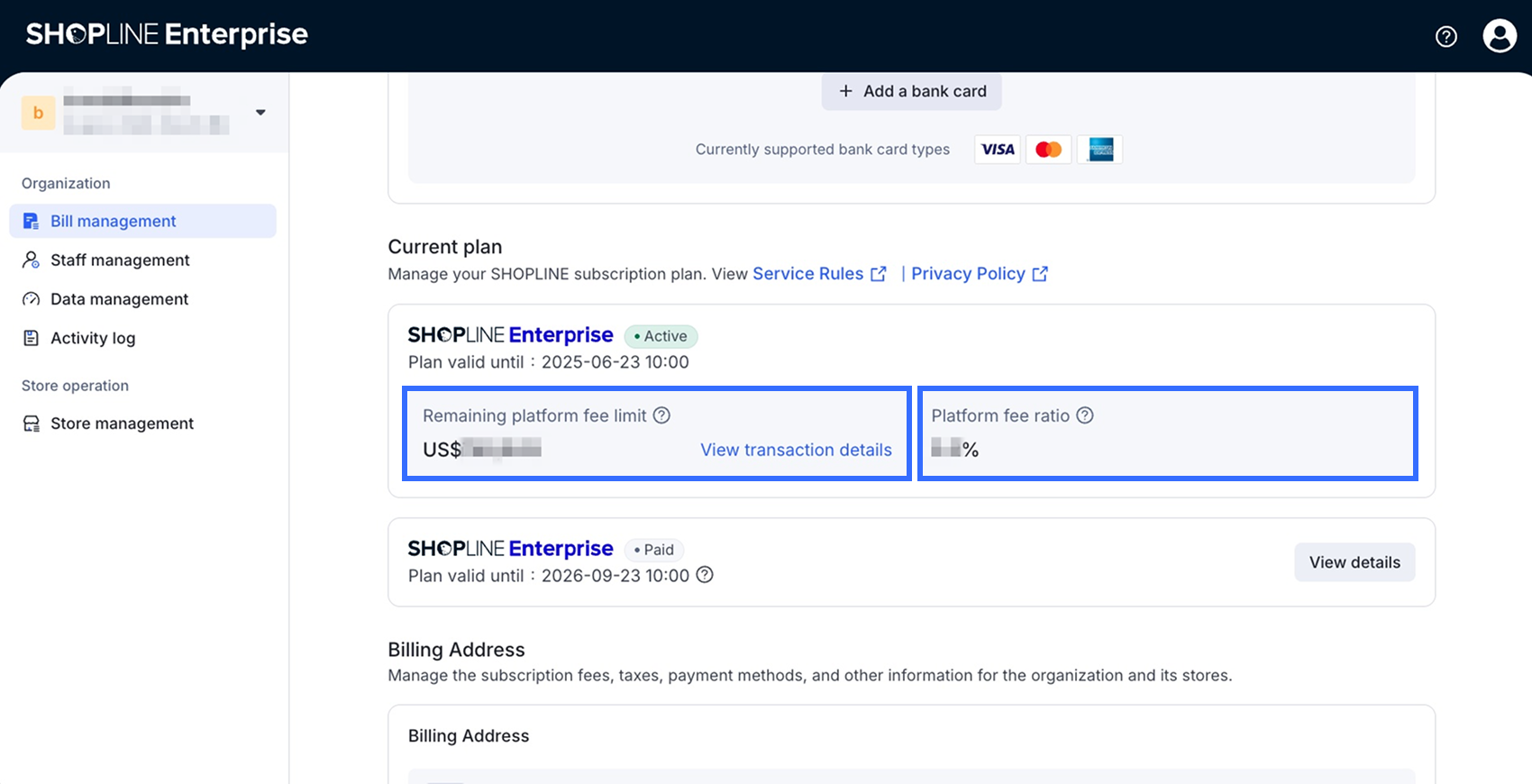This screenshot has width=1532, height=784.
Task: Click info icon next to Platform fee ratio
Action: 1085,415
